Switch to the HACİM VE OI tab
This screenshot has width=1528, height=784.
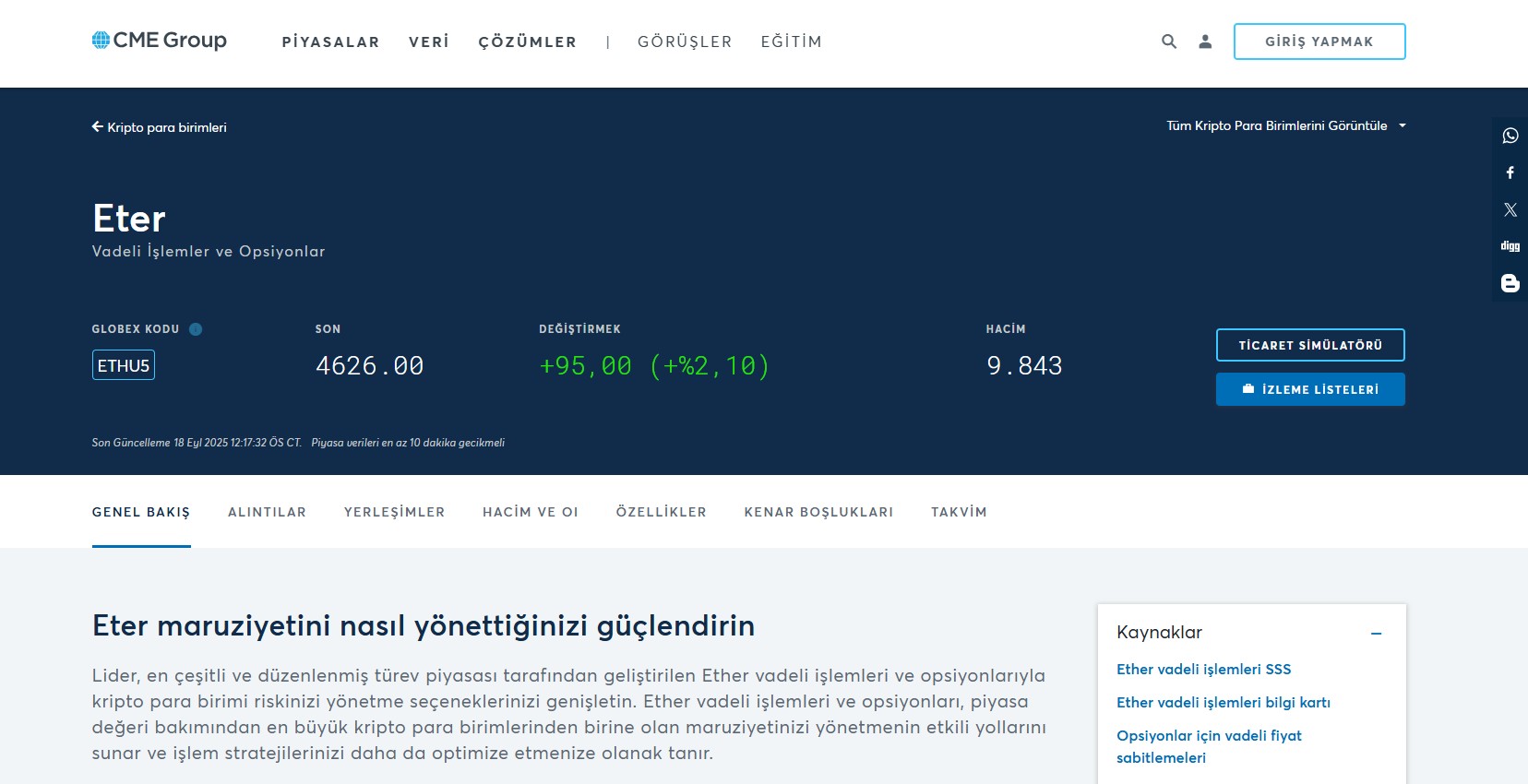click(x=531, y=512)
